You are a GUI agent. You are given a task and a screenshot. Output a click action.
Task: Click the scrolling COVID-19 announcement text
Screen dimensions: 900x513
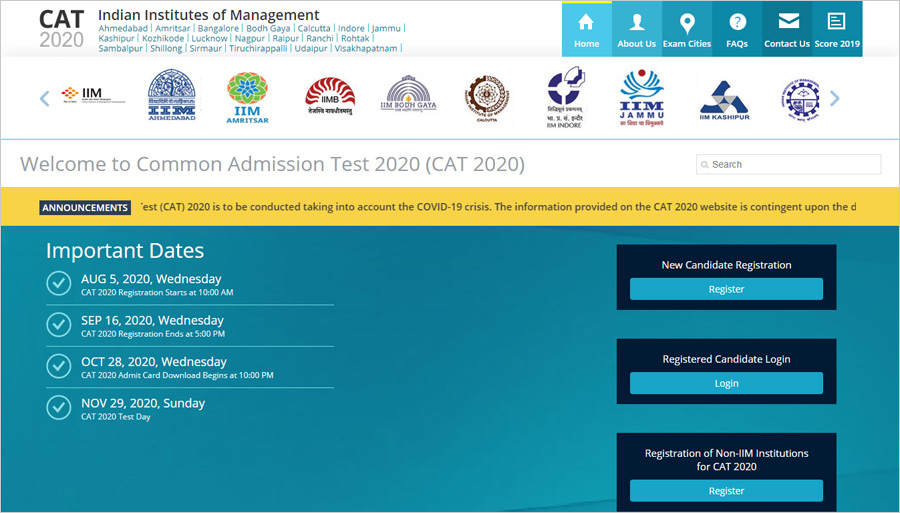pyautogui.click(x=498, y=207)
